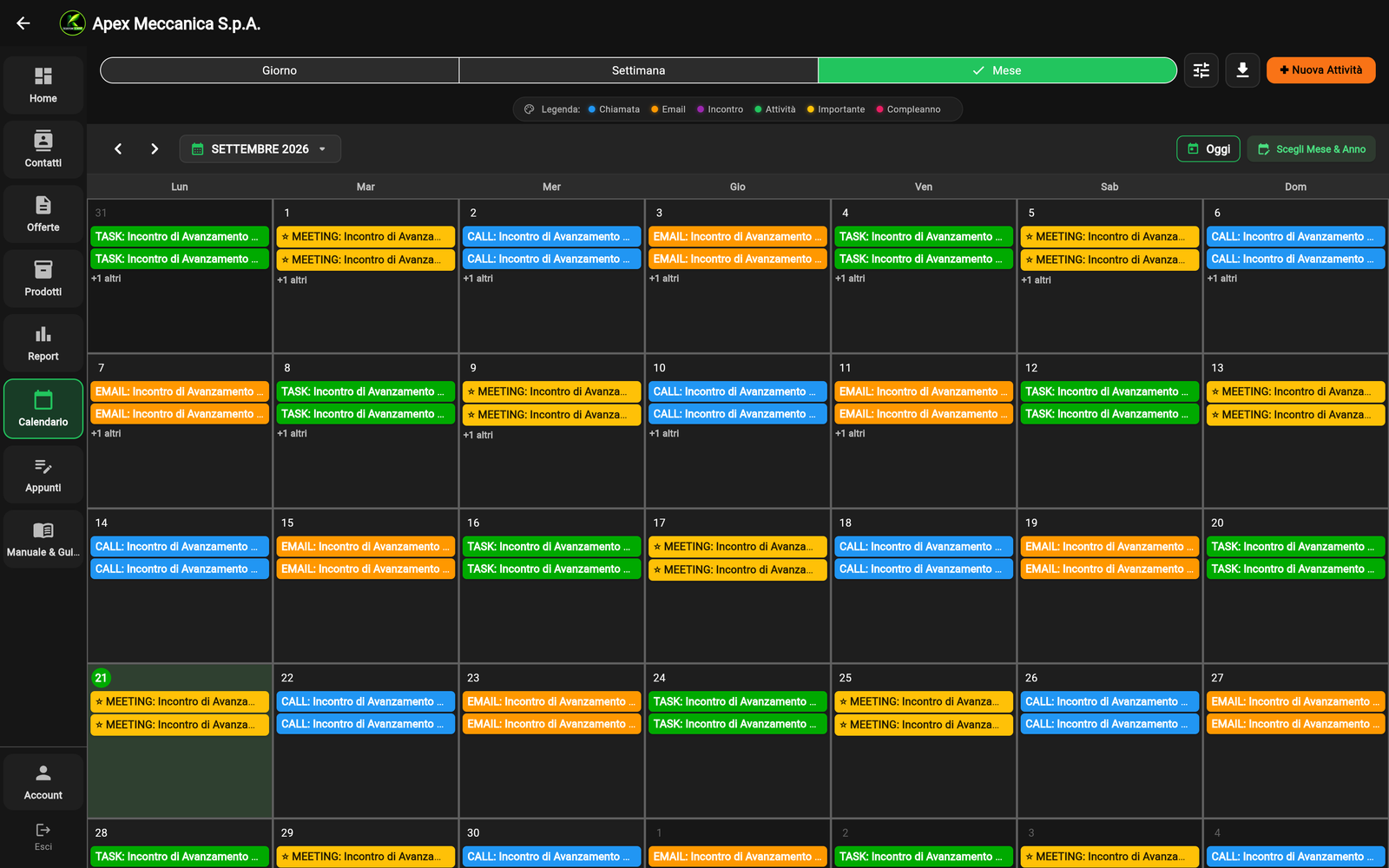Image resolution: width=1389 pixels, height=868 pixels.
Task: Open the Offerte section
Action: tap(43, 214)
